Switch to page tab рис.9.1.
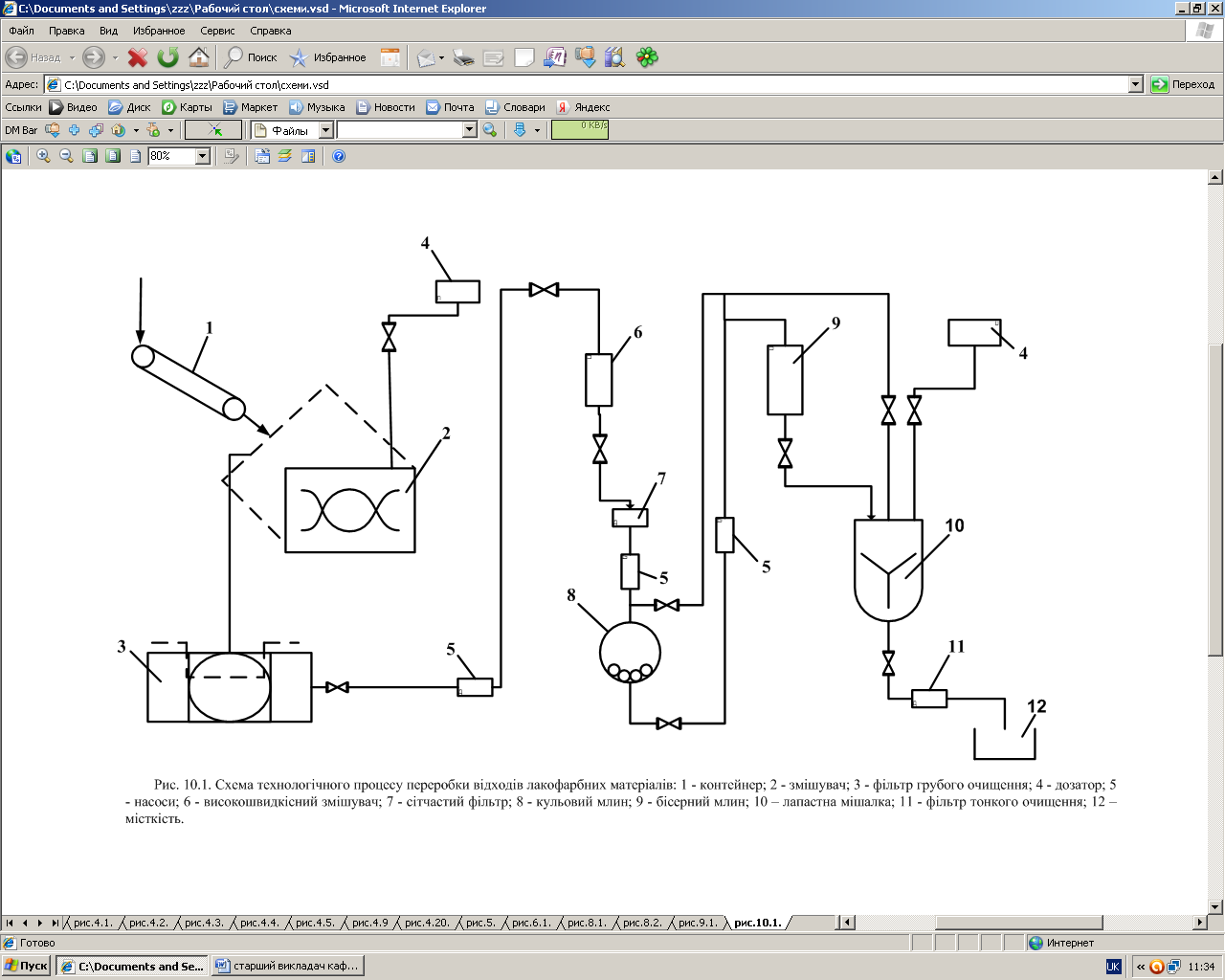This screenshot has width=1225, height=980. click(698, 923)
